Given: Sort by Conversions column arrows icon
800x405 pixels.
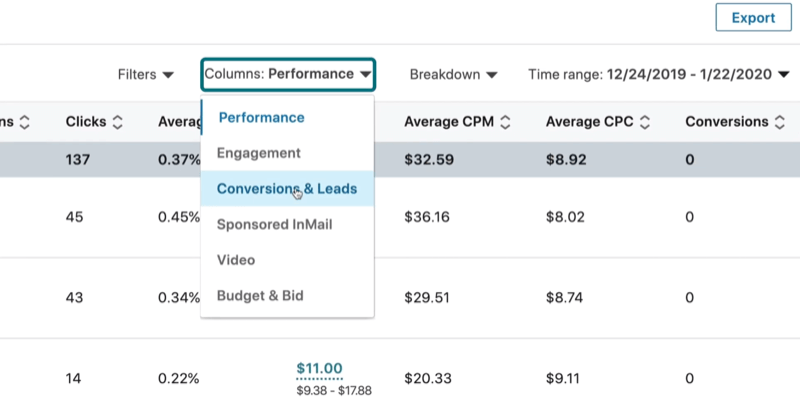Looking at the screenshot, I should point(777,122).
